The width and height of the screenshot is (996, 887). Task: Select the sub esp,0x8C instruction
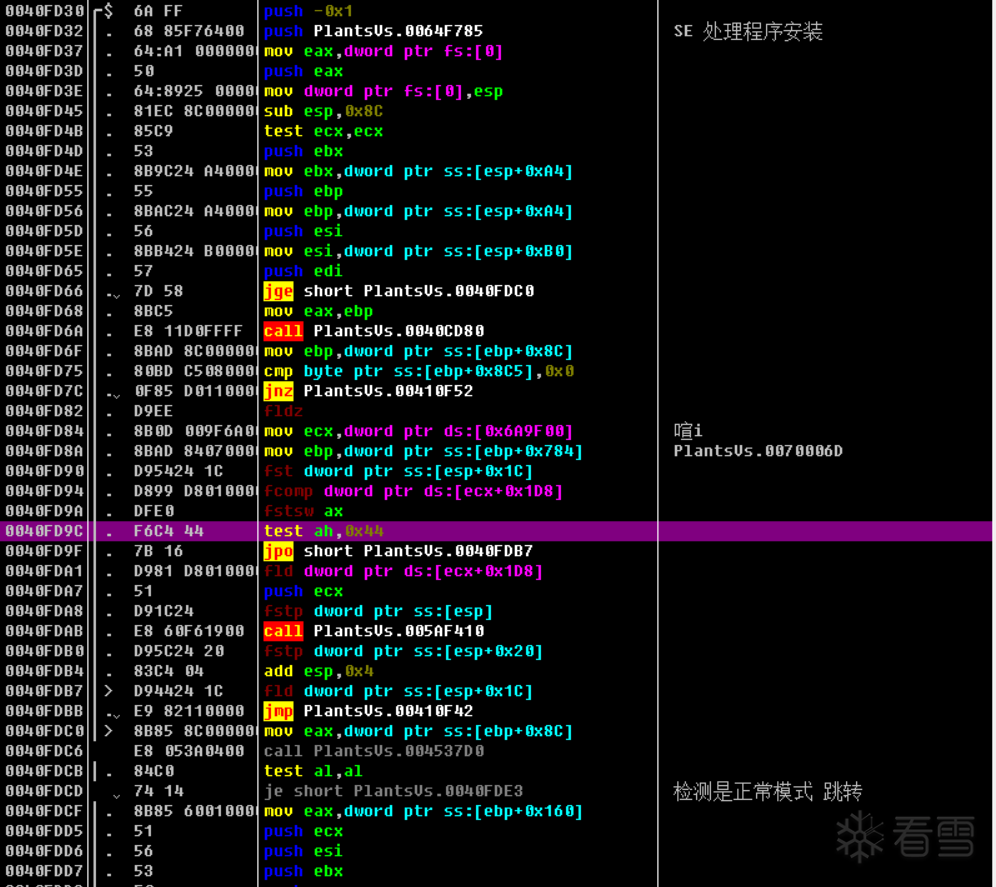tap(323, 111)
